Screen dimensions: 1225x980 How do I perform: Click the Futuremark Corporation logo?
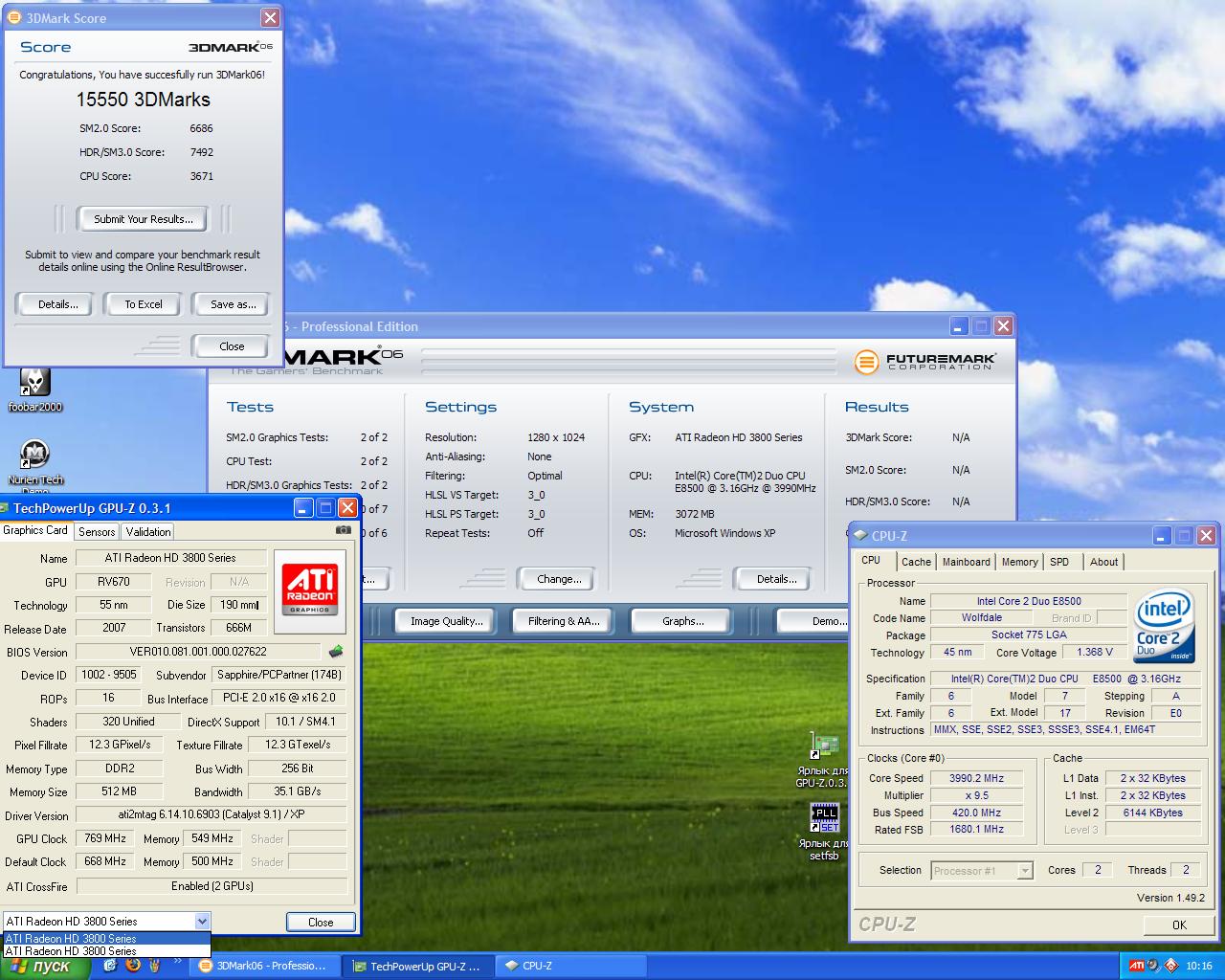[924, 361]
